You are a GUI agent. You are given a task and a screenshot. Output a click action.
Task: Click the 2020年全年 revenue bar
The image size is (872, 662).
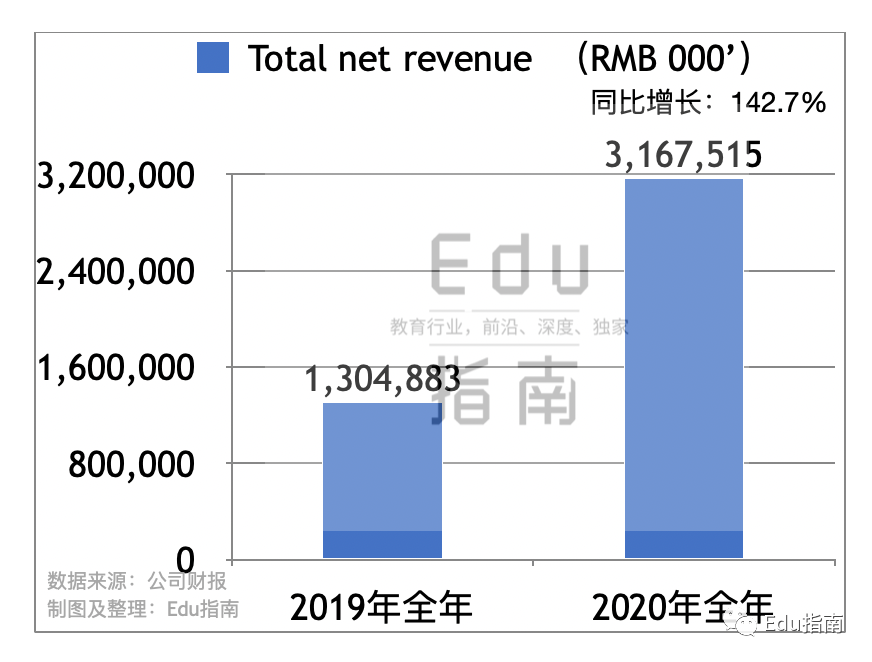(x=684, y=369)
